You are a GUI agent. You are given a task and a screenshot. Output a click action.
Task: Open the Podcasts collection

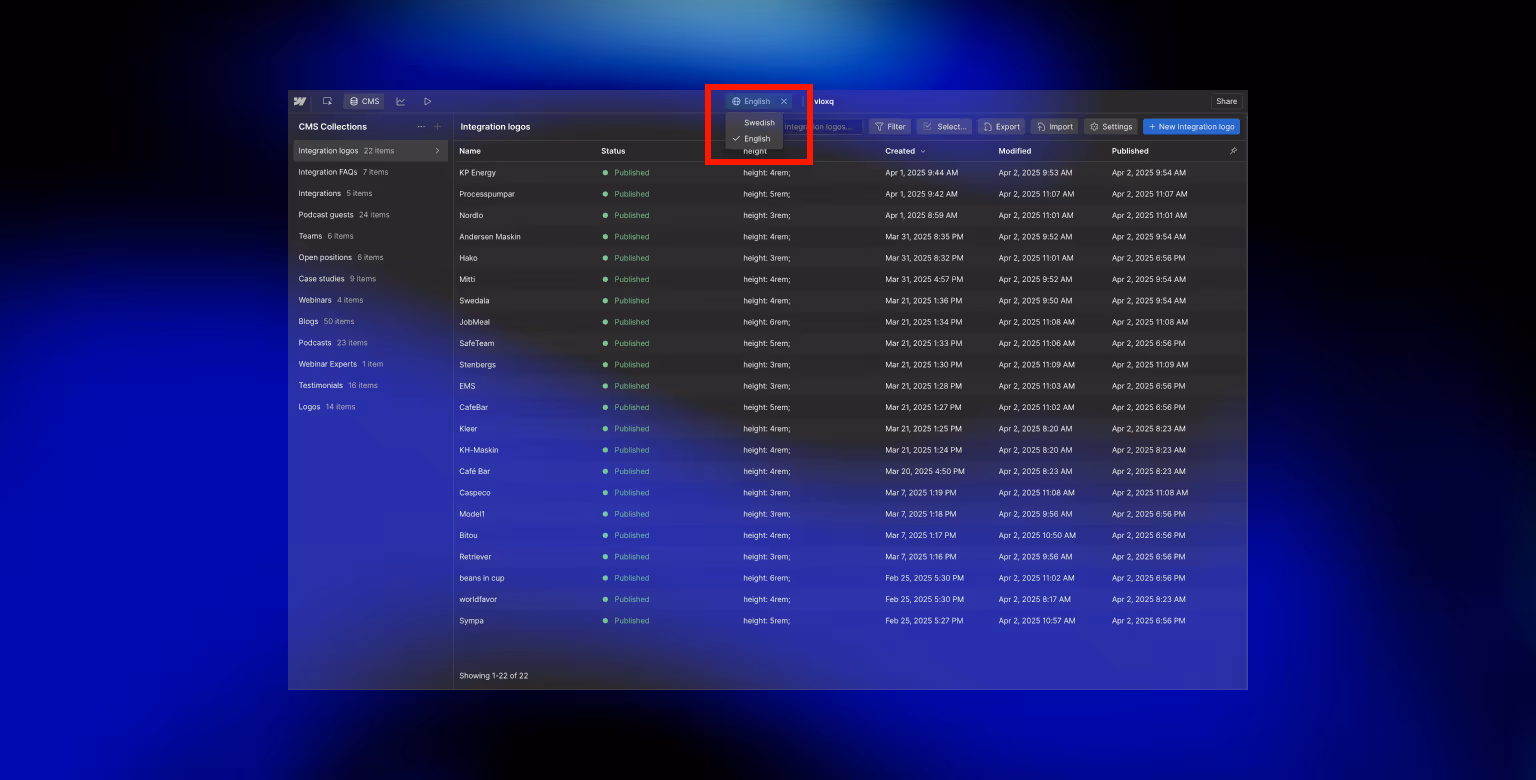370,343
